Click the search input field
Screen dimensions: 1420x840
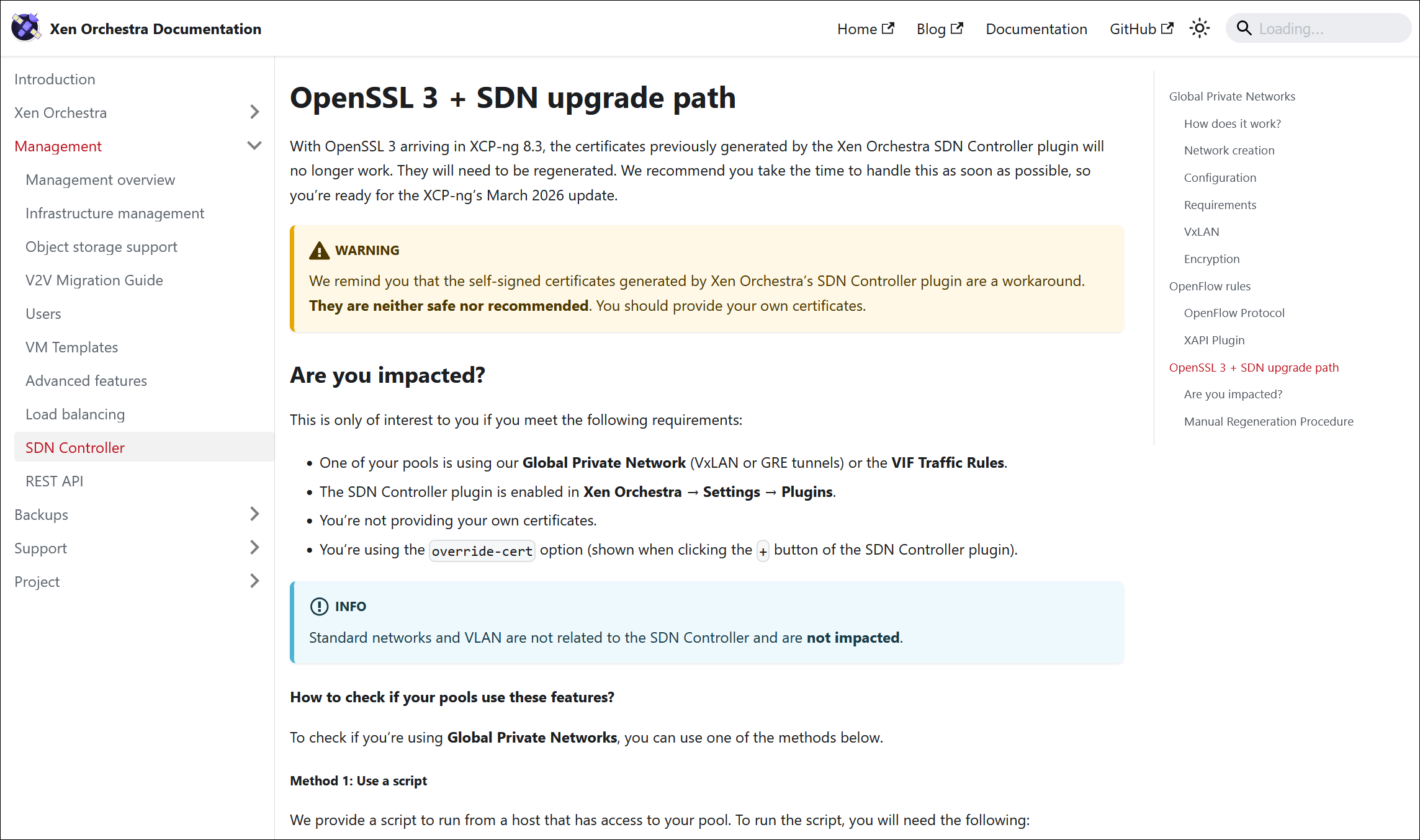pyautogui.click(x=1328, y=29)
